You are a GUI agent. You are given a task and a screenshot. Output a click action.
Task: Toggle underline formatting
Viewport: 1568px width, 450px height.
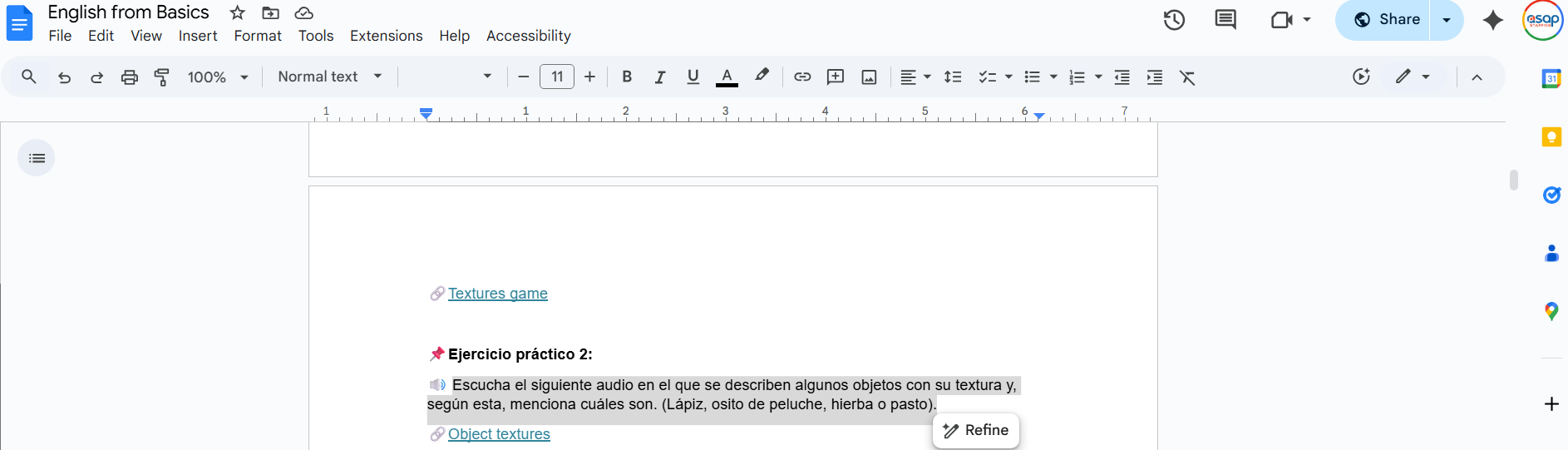[693, 77]
